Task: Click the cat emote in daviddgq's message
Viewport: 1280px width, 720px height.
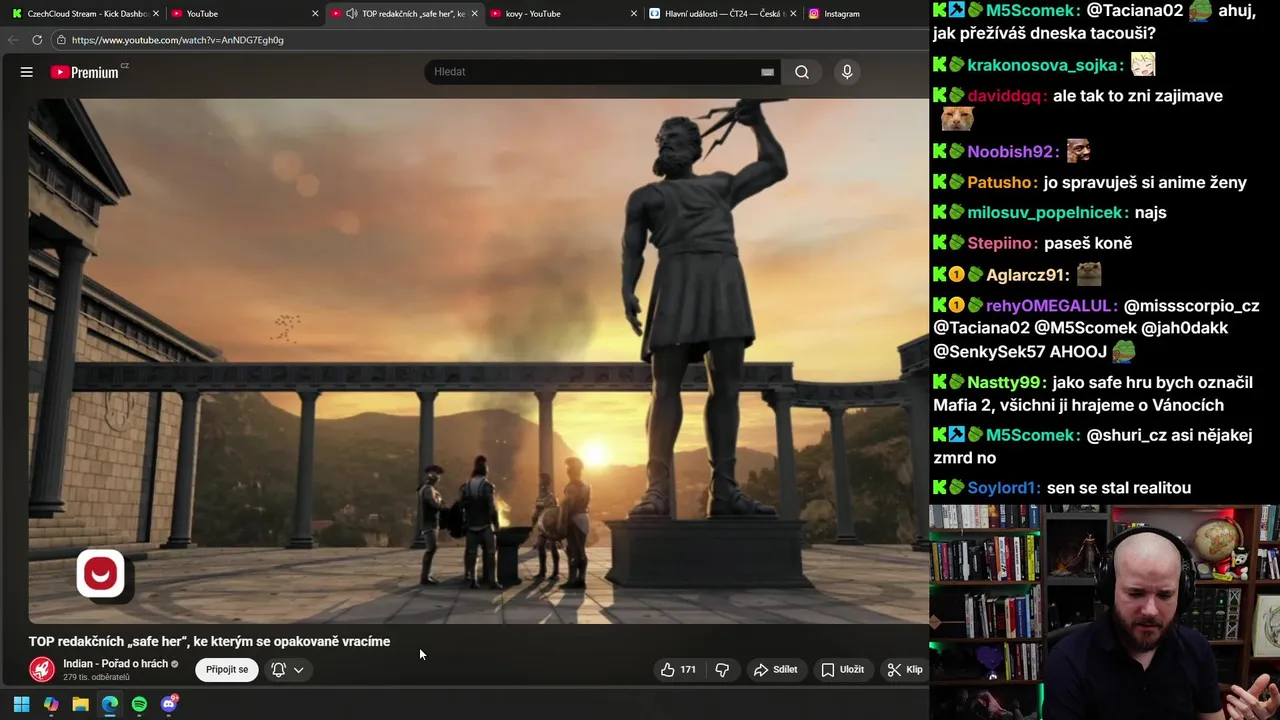Action: [957, 119]
